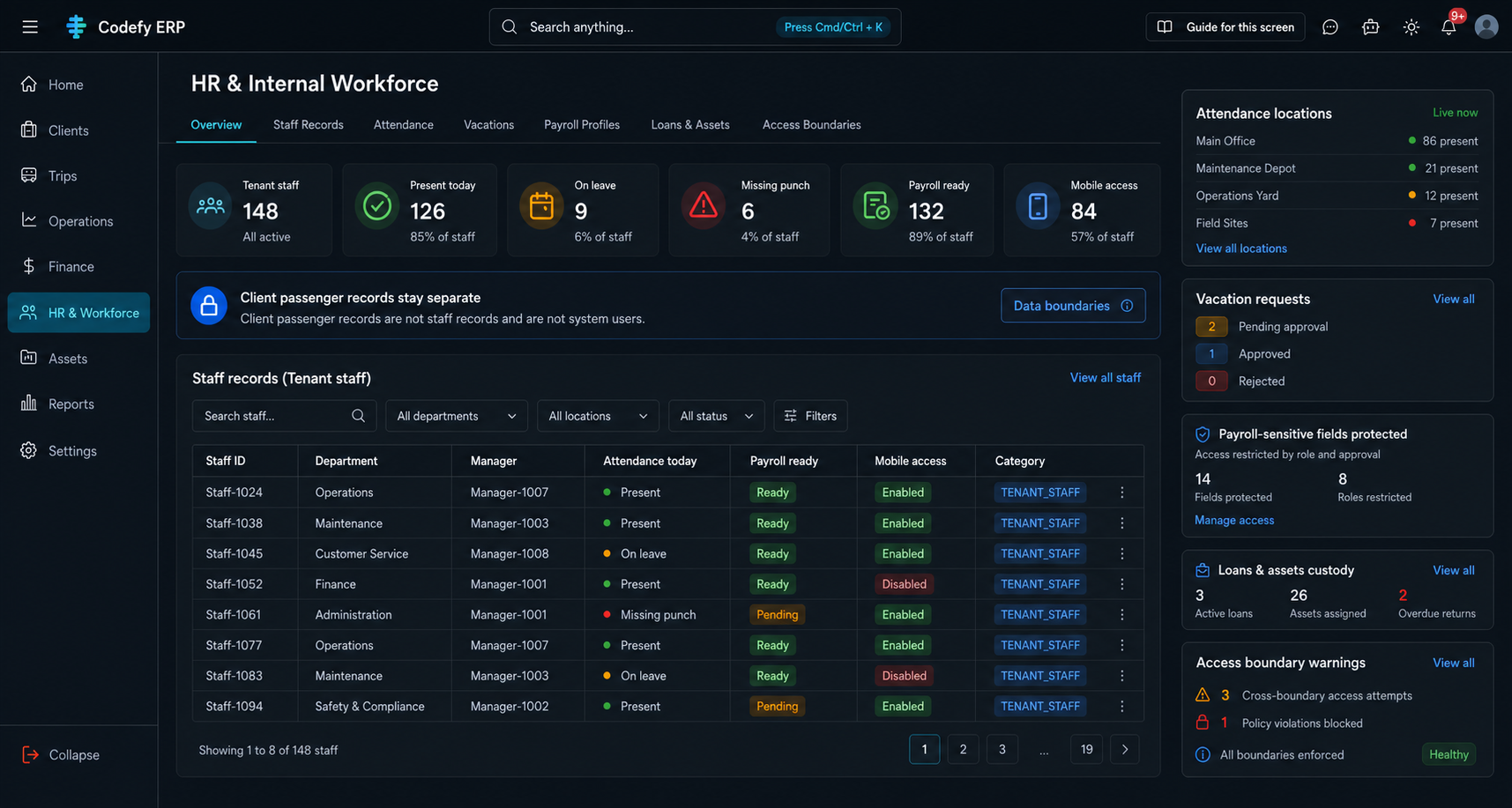Click Guide for this screen button
The height and width of the screenshot is (808, 1512).
point(1225,27)
